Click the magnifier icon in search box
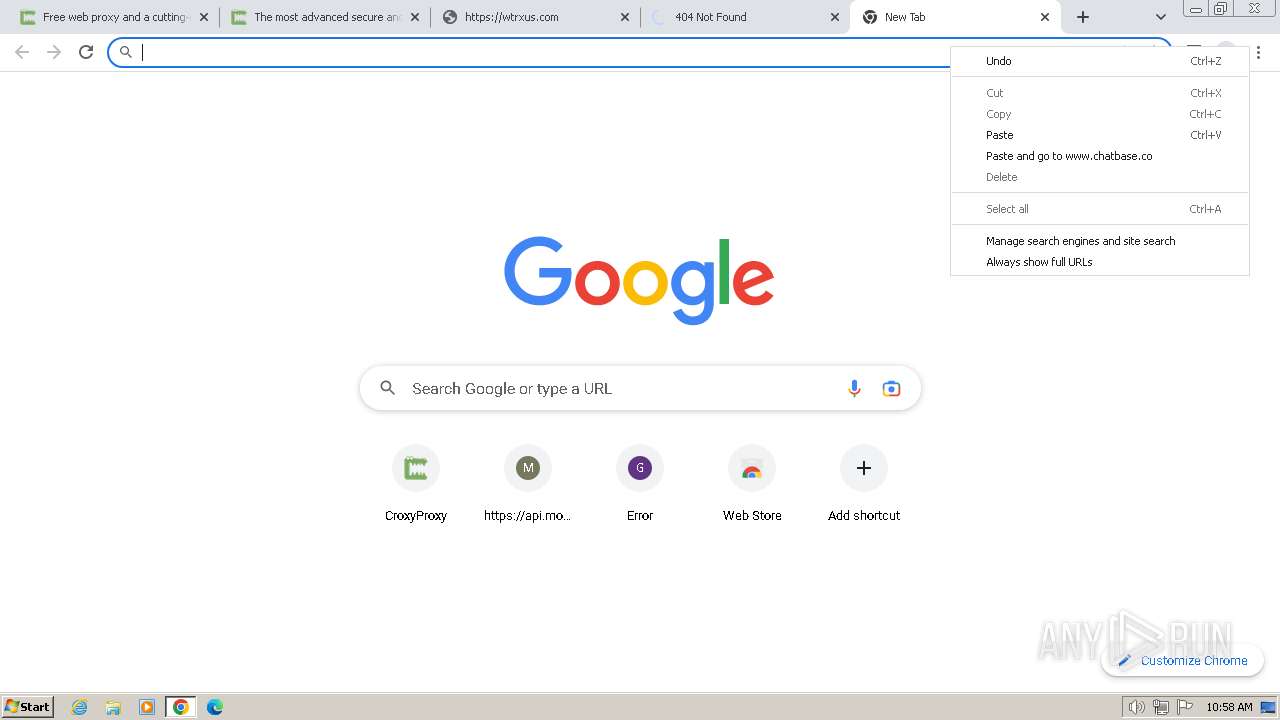The height and width of the screenshot is (720, 1280). click(x=387, y=388)
